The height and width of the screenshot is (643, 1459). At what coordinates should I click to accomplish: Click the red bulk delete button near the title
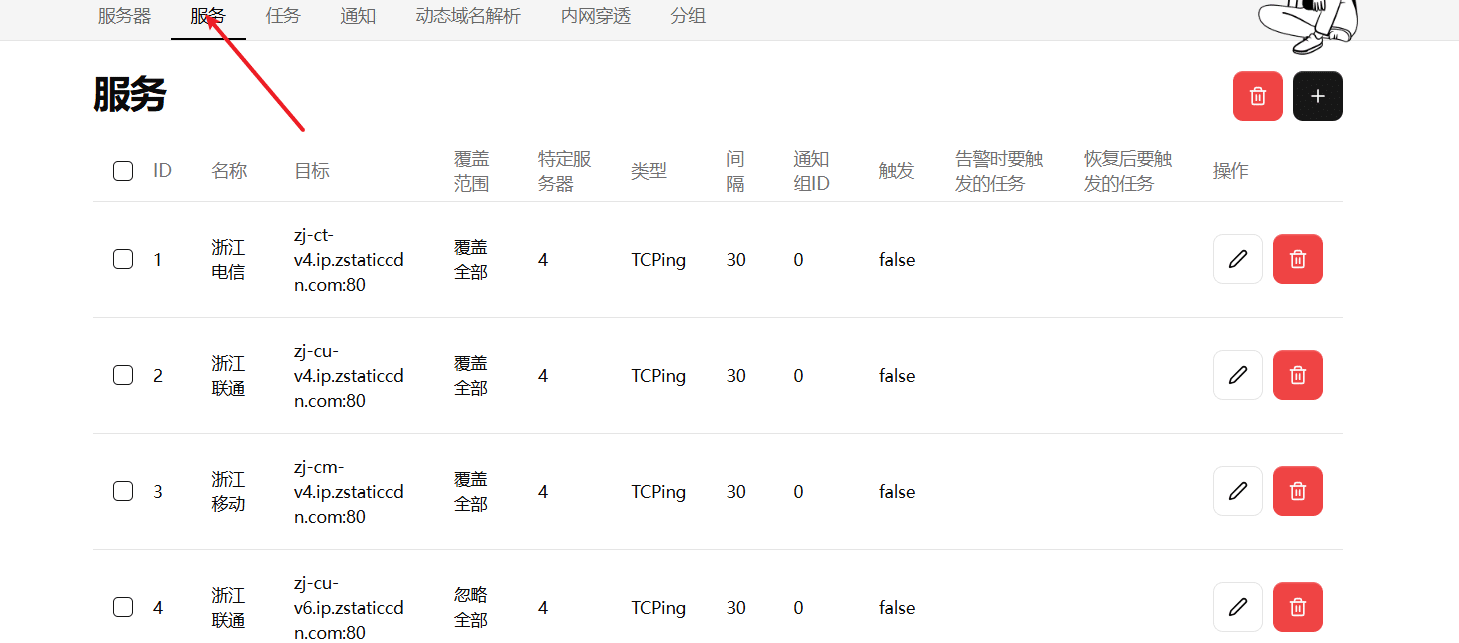tap(1257, 95)
